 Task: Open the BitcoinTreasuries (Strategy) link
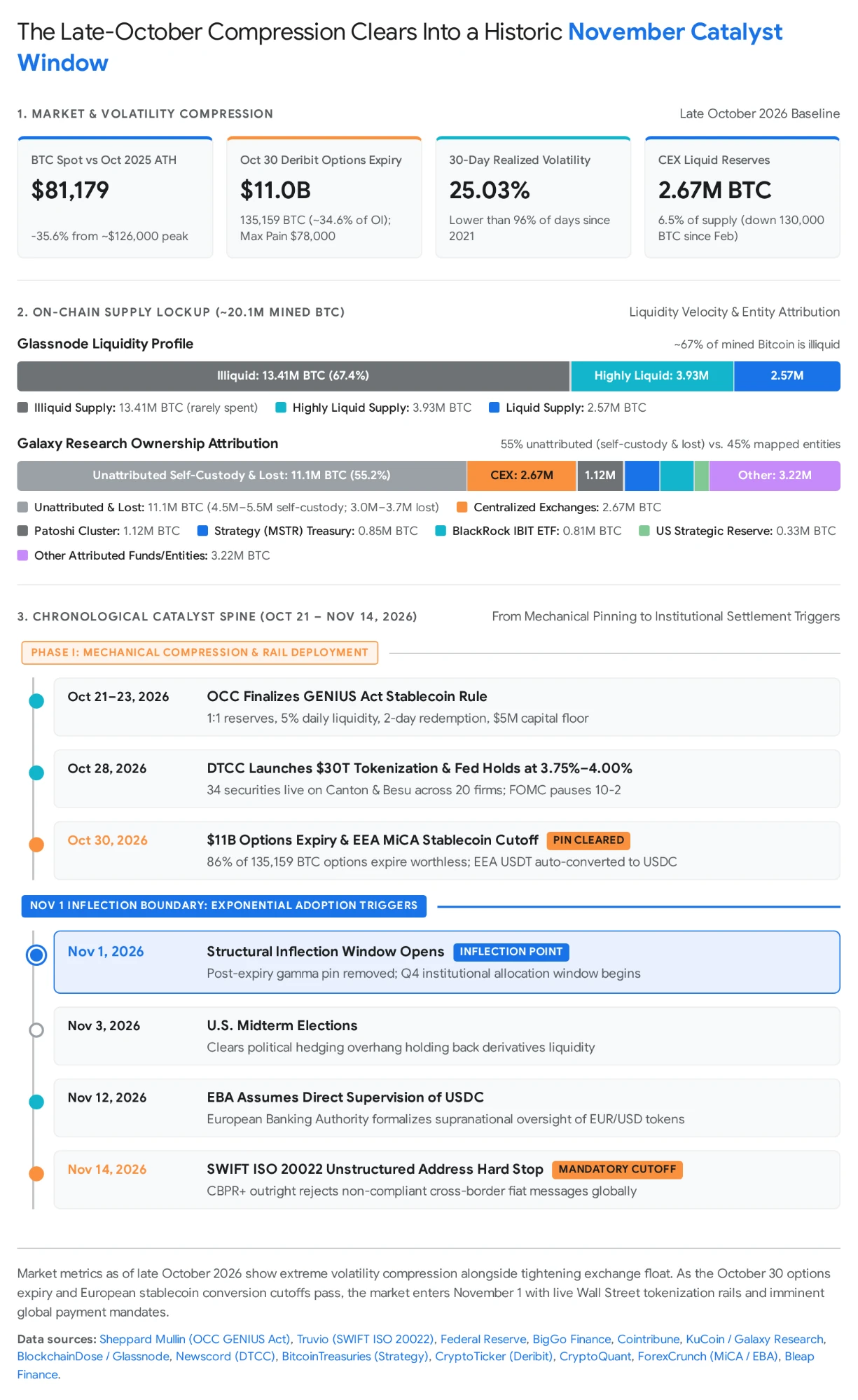pyautogui.click(x=355, y=1357)
